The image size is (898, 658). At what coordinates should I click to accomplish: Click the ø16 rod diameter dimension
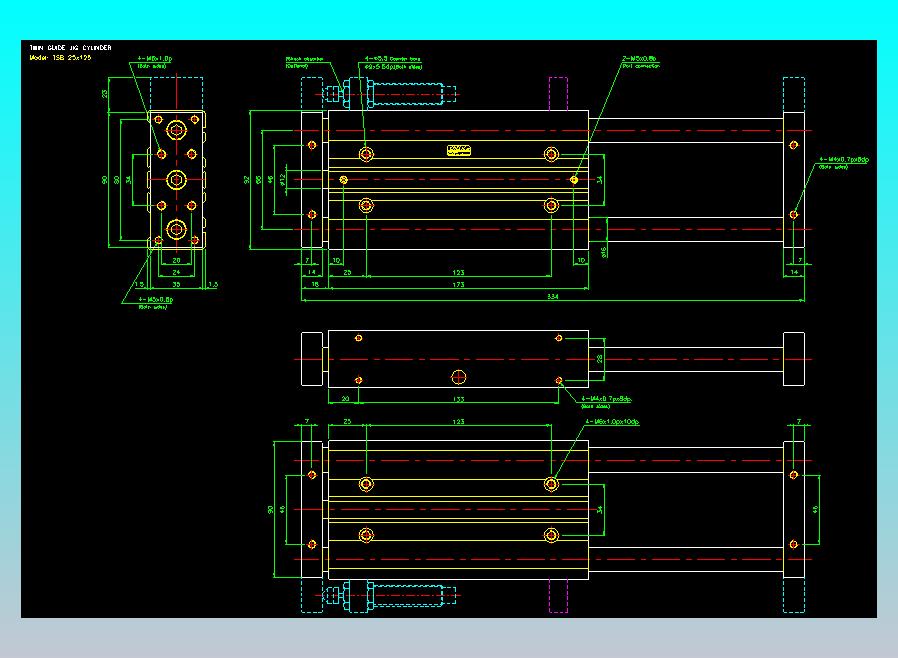pyautogui.click(x=604, y=252)
